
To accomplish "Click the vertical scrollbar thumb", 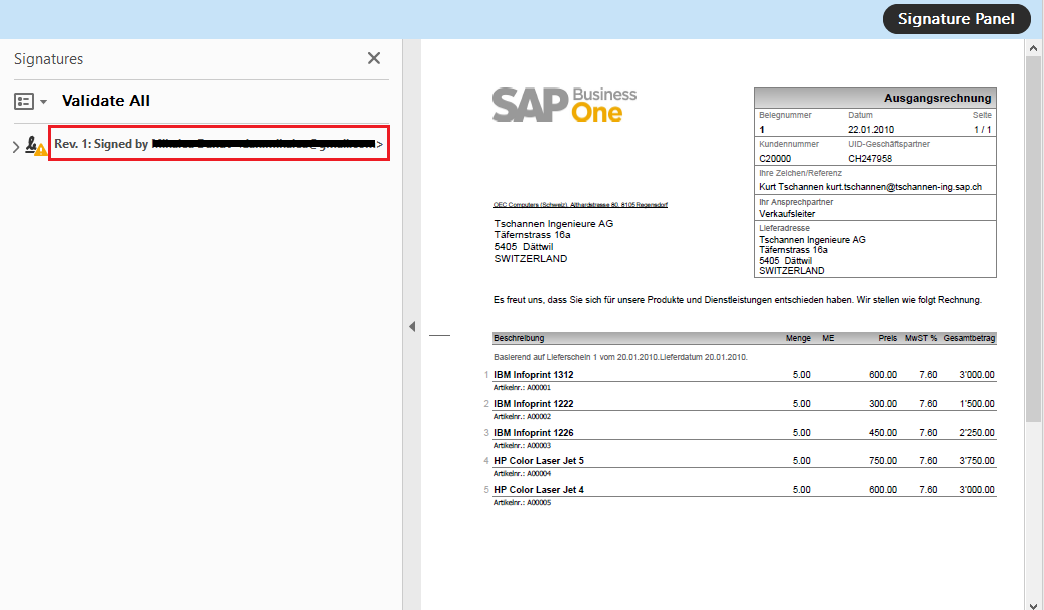I will [x=1033, y=240].
